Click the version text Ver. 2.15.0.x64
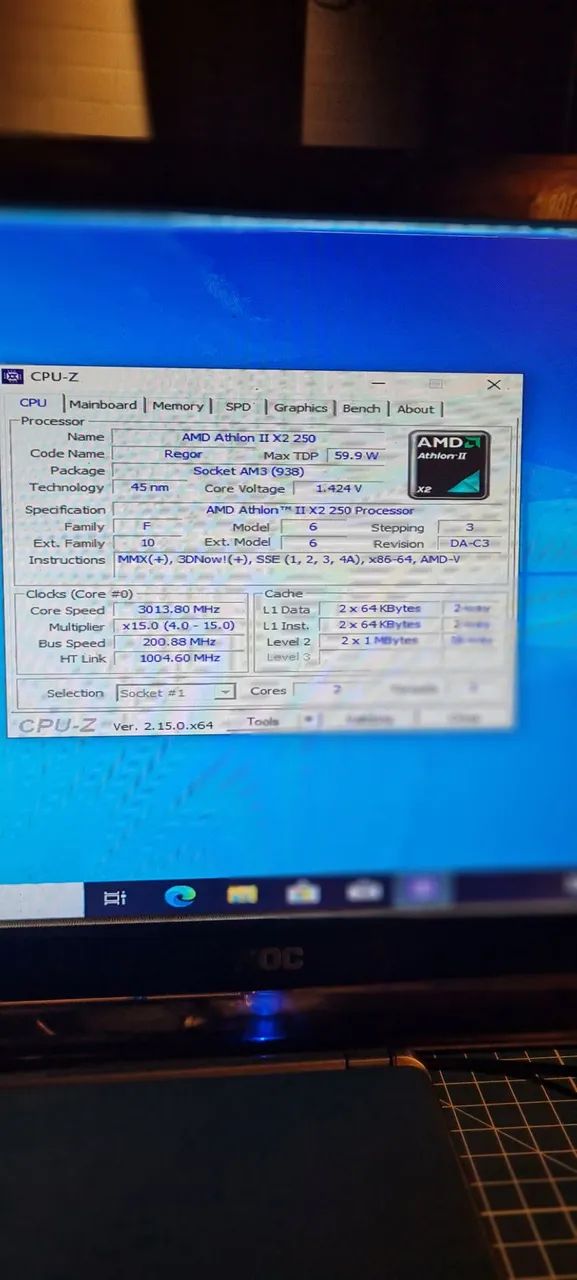 [x=163, y=726]
